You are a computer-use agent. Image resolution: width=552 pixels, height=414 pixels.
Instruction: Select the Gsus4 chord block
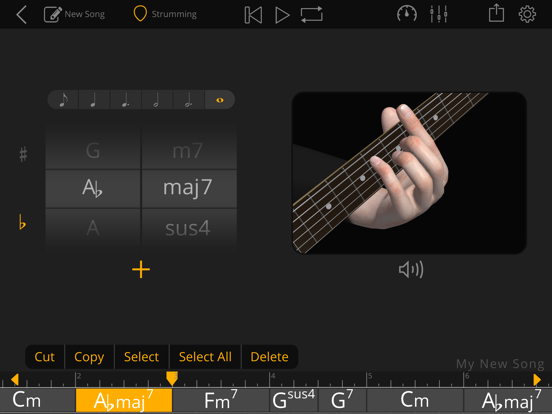pyautogui.click(x=294, y=401)
